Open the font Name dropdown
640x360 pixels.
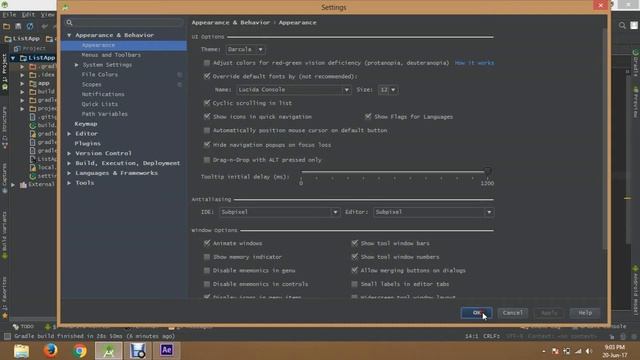[x=293, y=90]
